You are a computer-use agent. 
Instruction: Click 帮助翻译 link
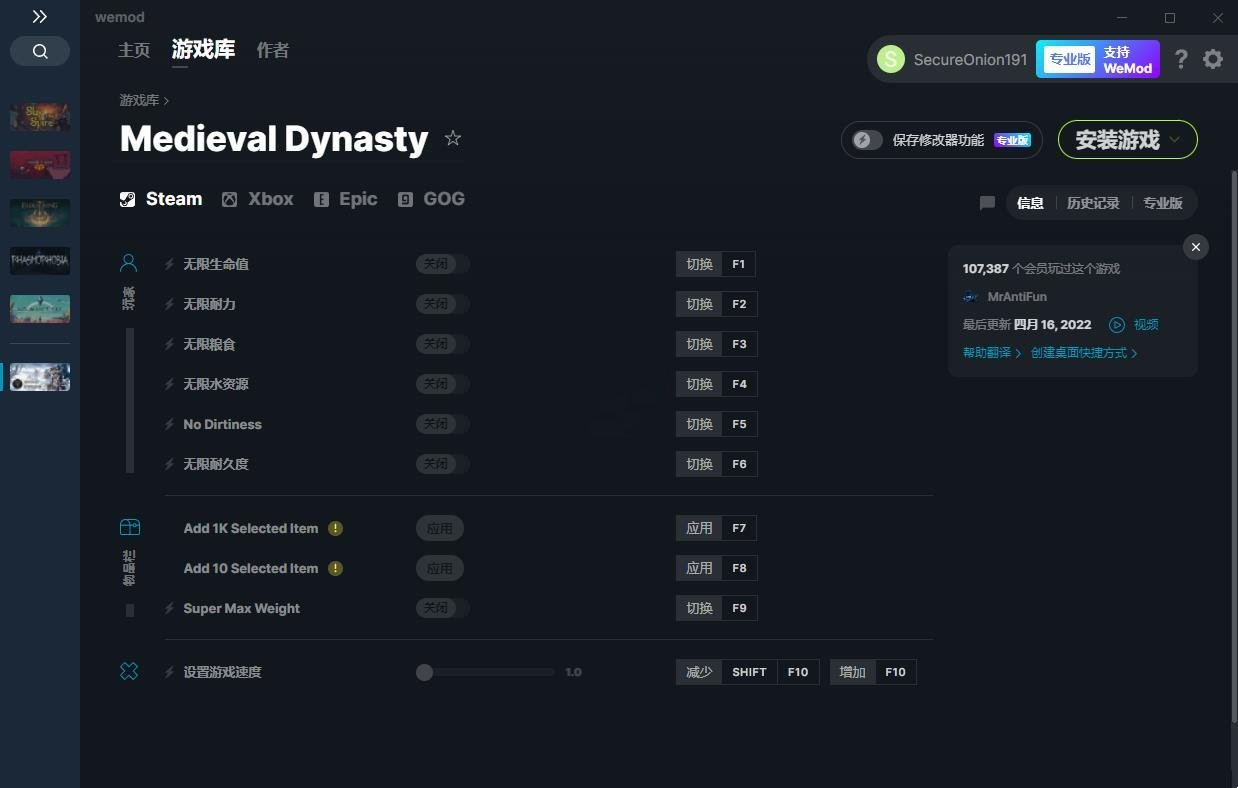[x=992, y=353]
